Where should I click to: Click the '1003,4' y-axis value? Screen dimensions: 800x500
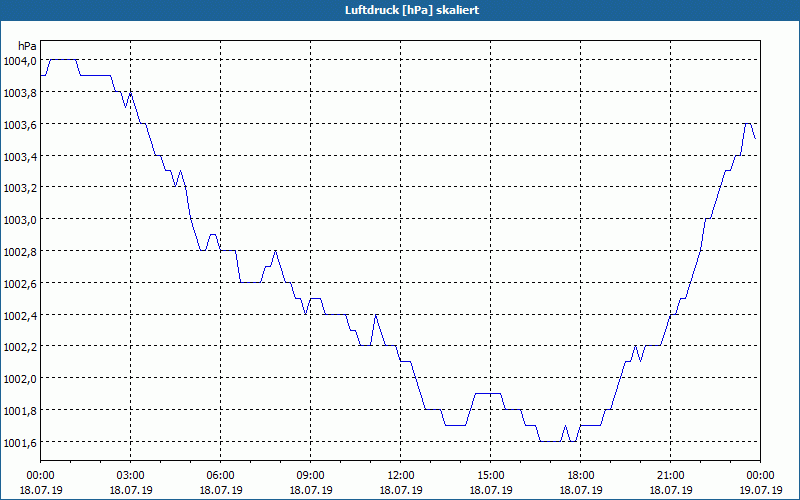coord(19,157)
